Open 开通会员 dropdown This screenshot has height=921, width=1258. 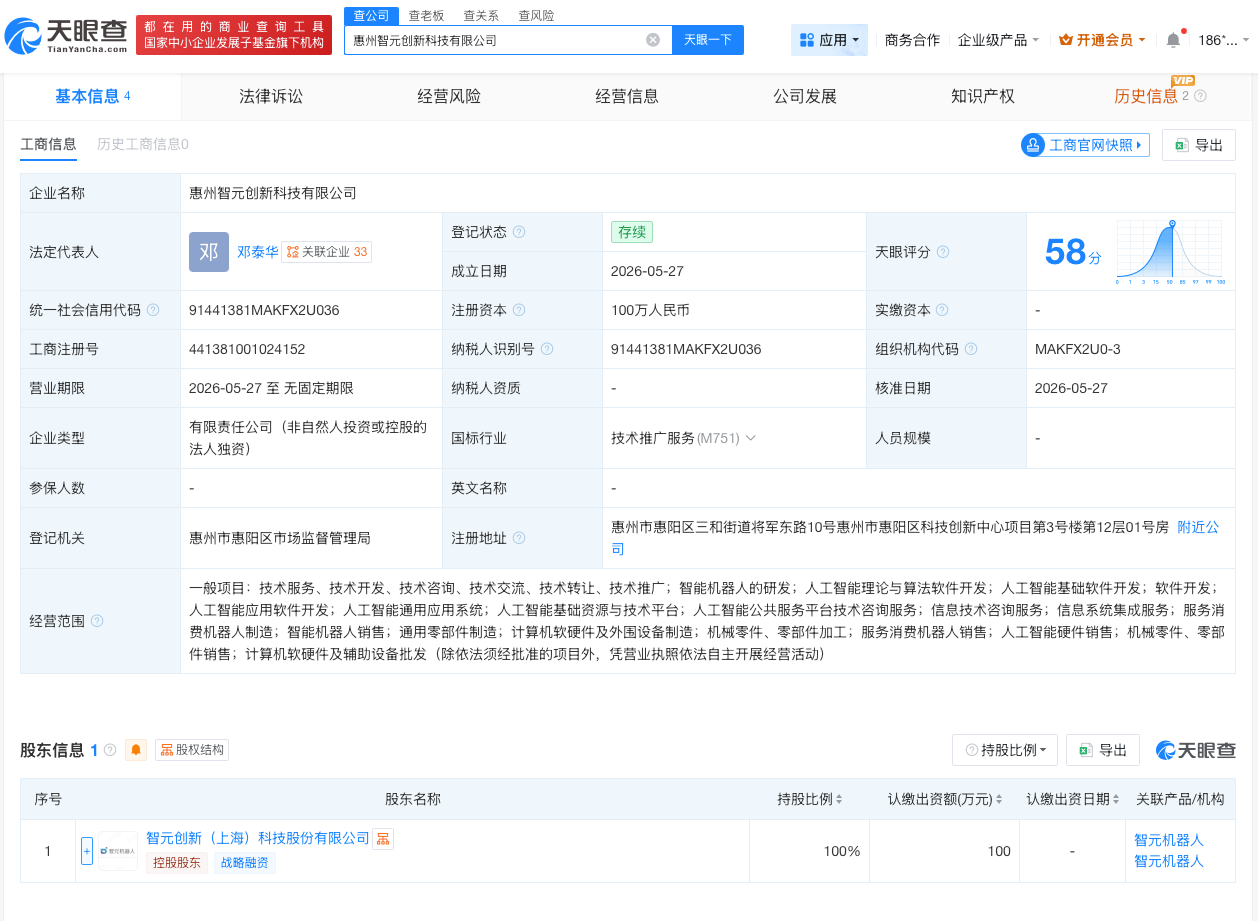(x=1102, y=40)
